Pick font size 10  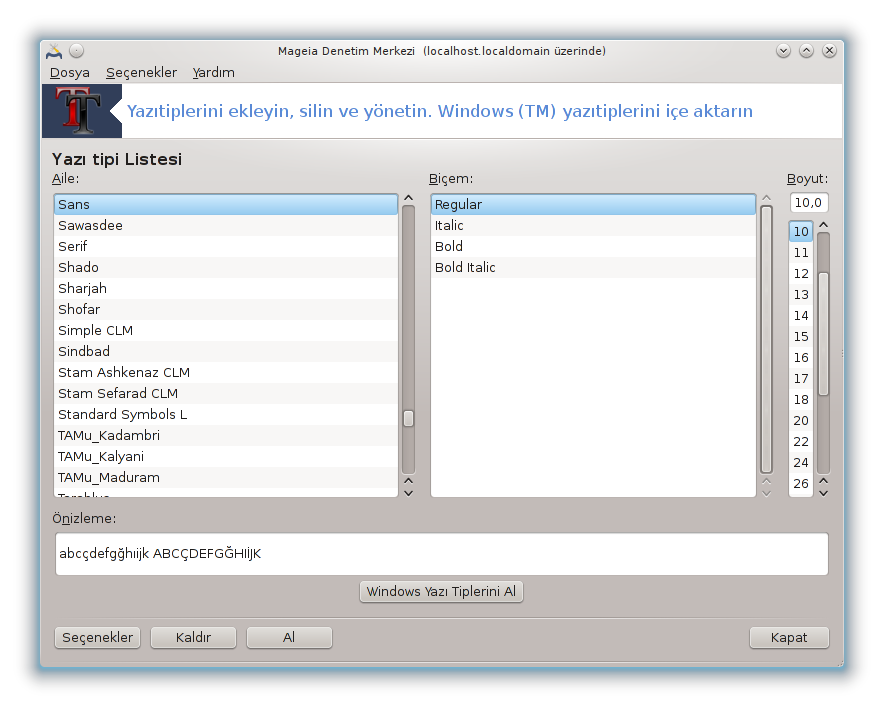point(801,232)
